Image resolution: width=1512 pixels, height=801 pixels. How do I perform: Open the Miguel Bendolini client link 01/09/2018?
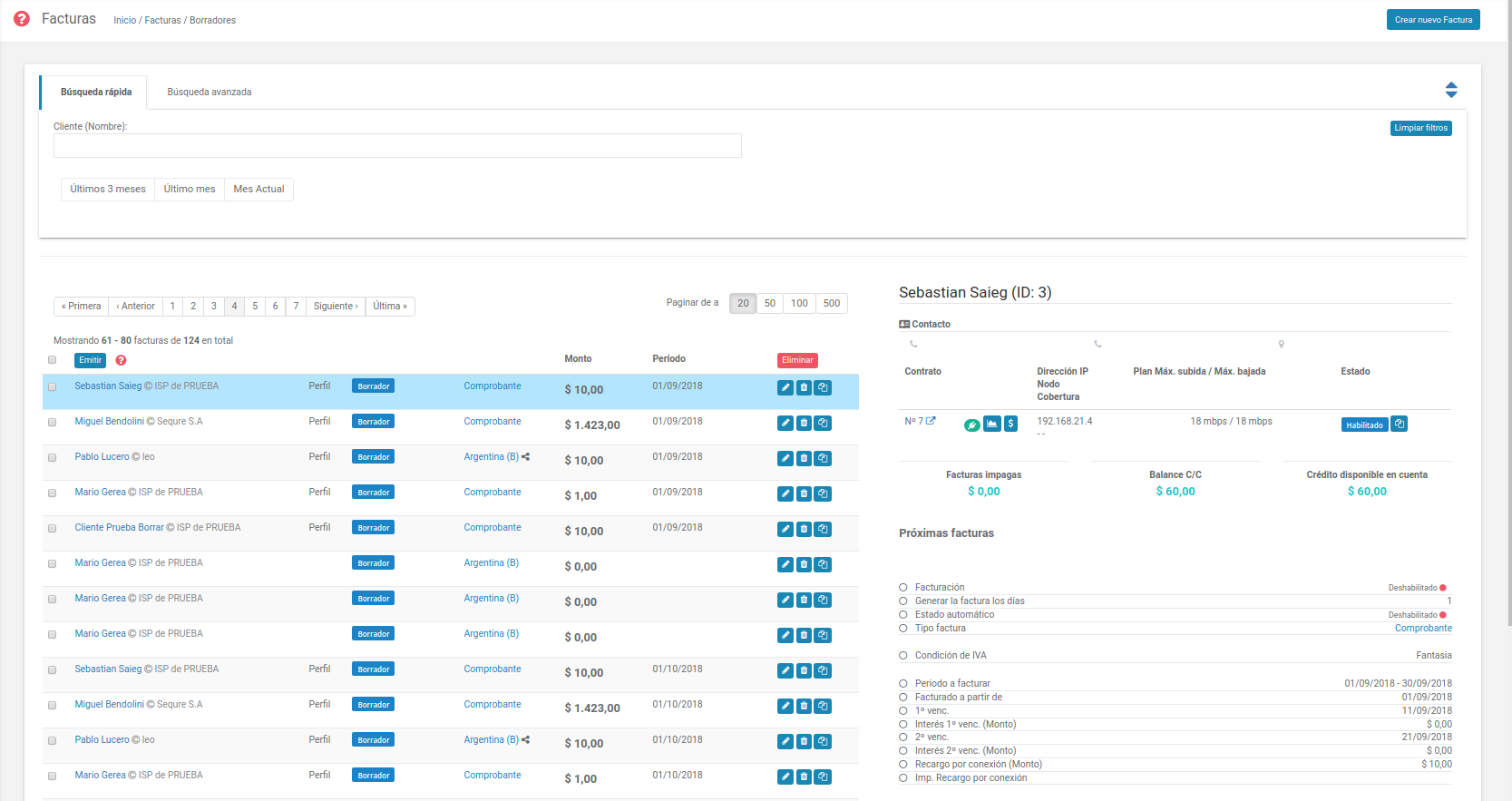[x=109, y=421]
